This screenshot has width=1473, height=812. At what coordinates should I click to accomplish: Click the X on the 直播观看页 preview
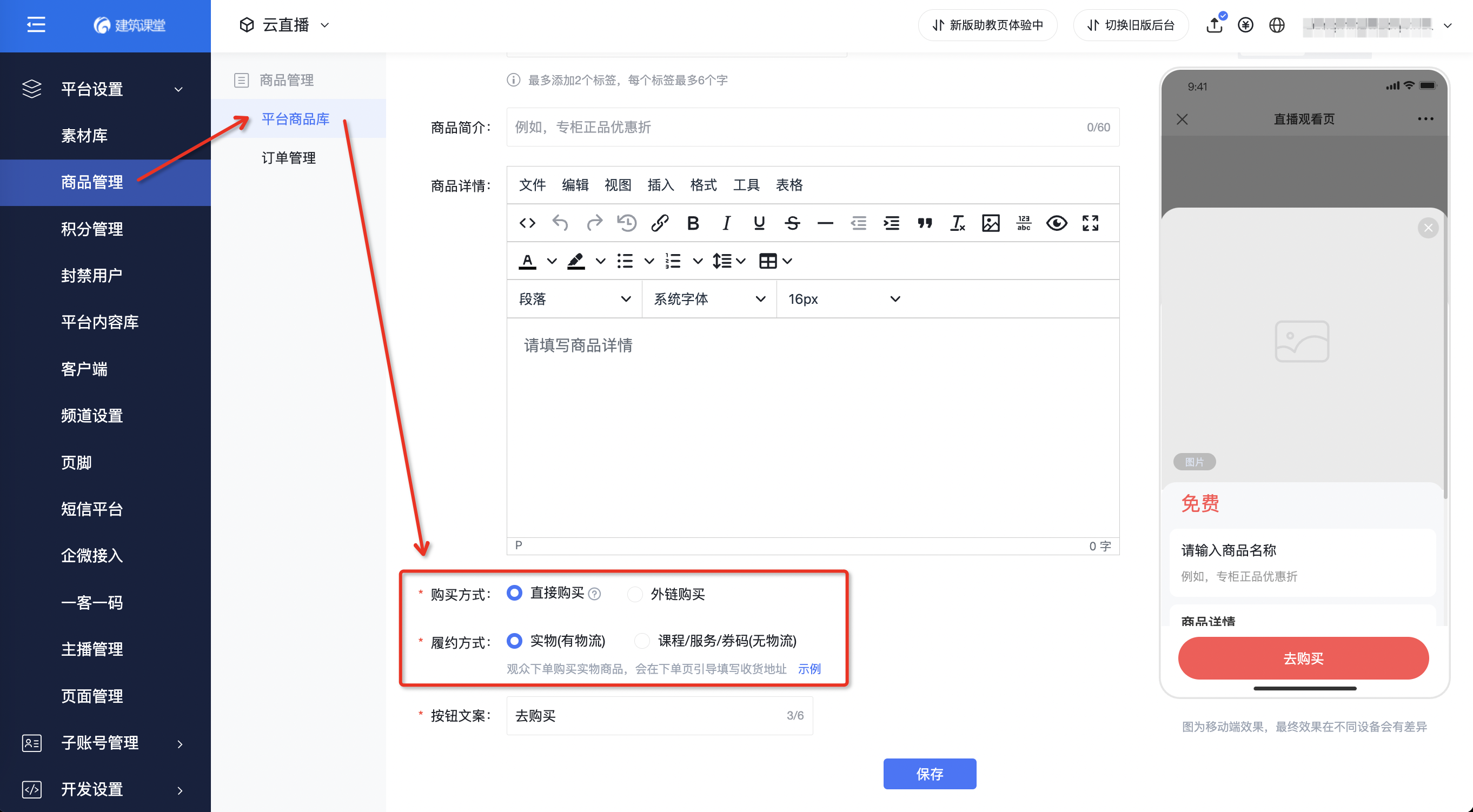[x=1182, y=119]
